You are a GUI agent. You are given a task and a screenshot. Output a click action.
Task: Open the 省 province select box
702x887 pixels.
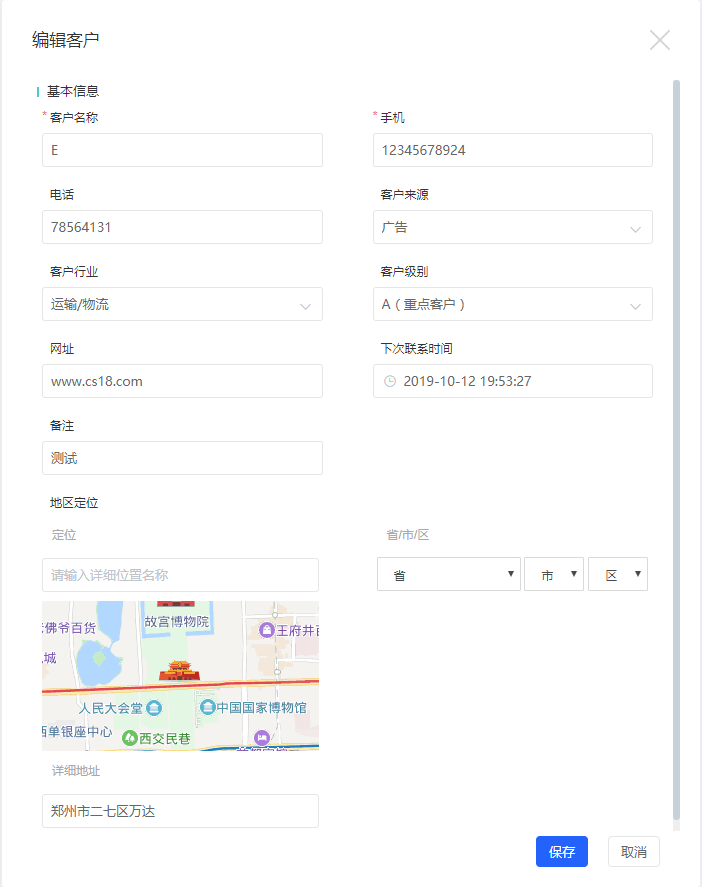448,574
